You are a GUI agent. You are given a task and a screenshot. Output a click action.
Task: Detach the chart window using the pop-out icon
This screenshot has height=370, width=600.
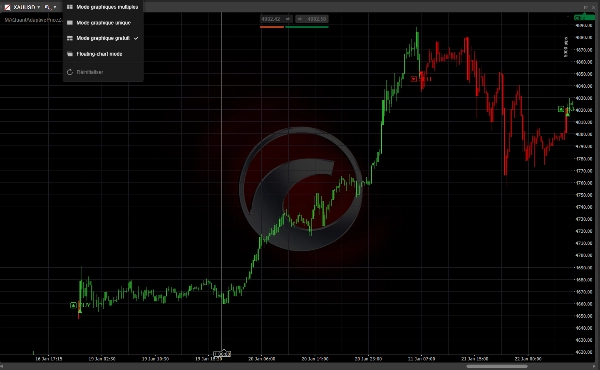(x=585, y=7)
